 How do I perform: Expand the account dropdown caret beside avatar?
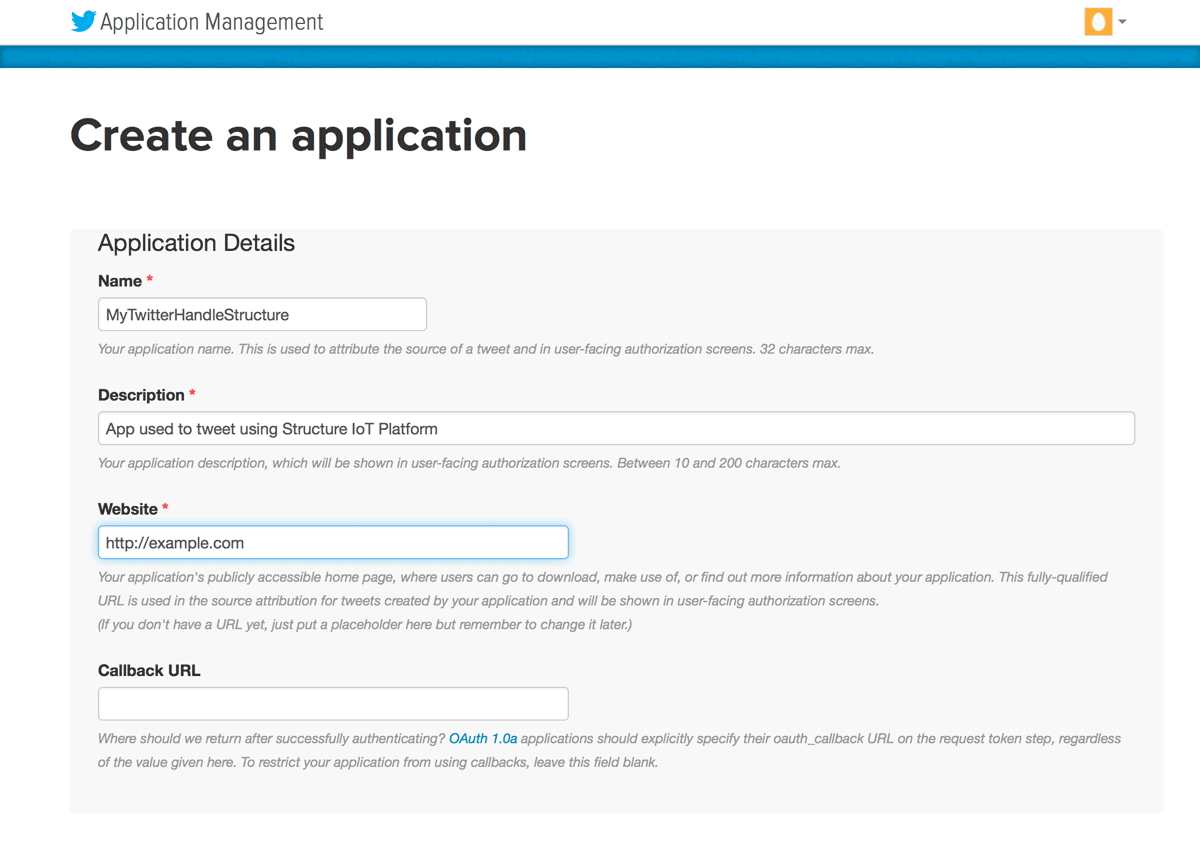point(1122,22)
